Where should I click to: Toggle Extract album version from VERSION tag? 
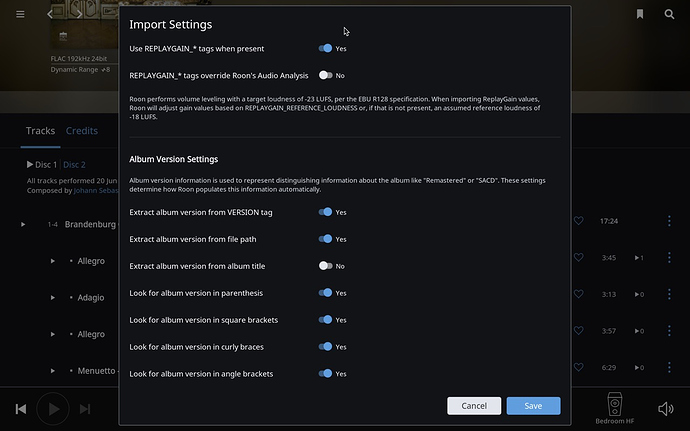coord(325,212)
